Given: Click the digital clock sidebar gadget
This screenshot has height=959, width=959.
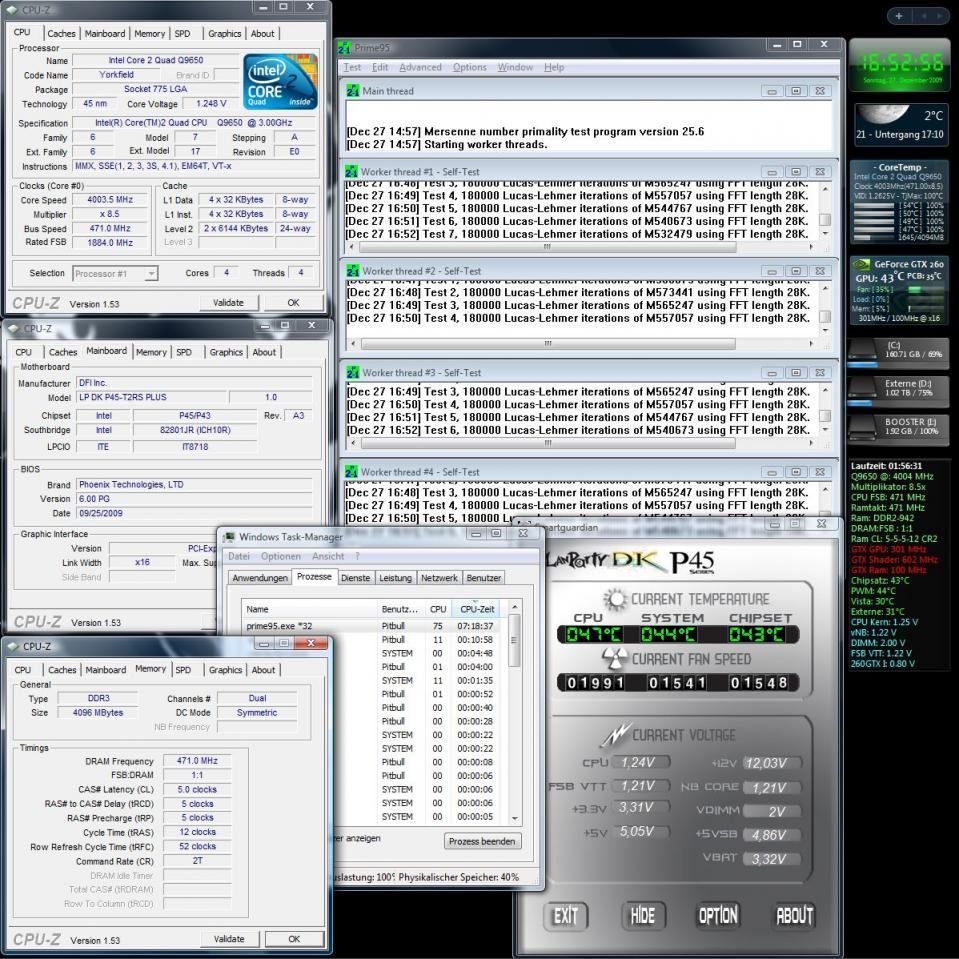Looking at the screenshot, I should tap(899, 65).
